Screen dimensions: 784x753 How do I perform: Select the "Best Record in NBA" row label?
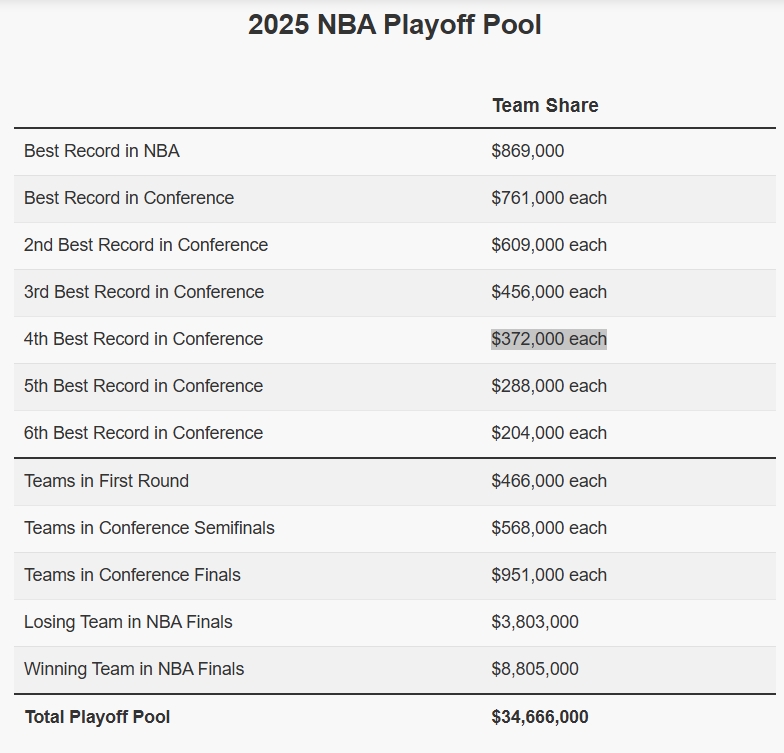point(102,152)
